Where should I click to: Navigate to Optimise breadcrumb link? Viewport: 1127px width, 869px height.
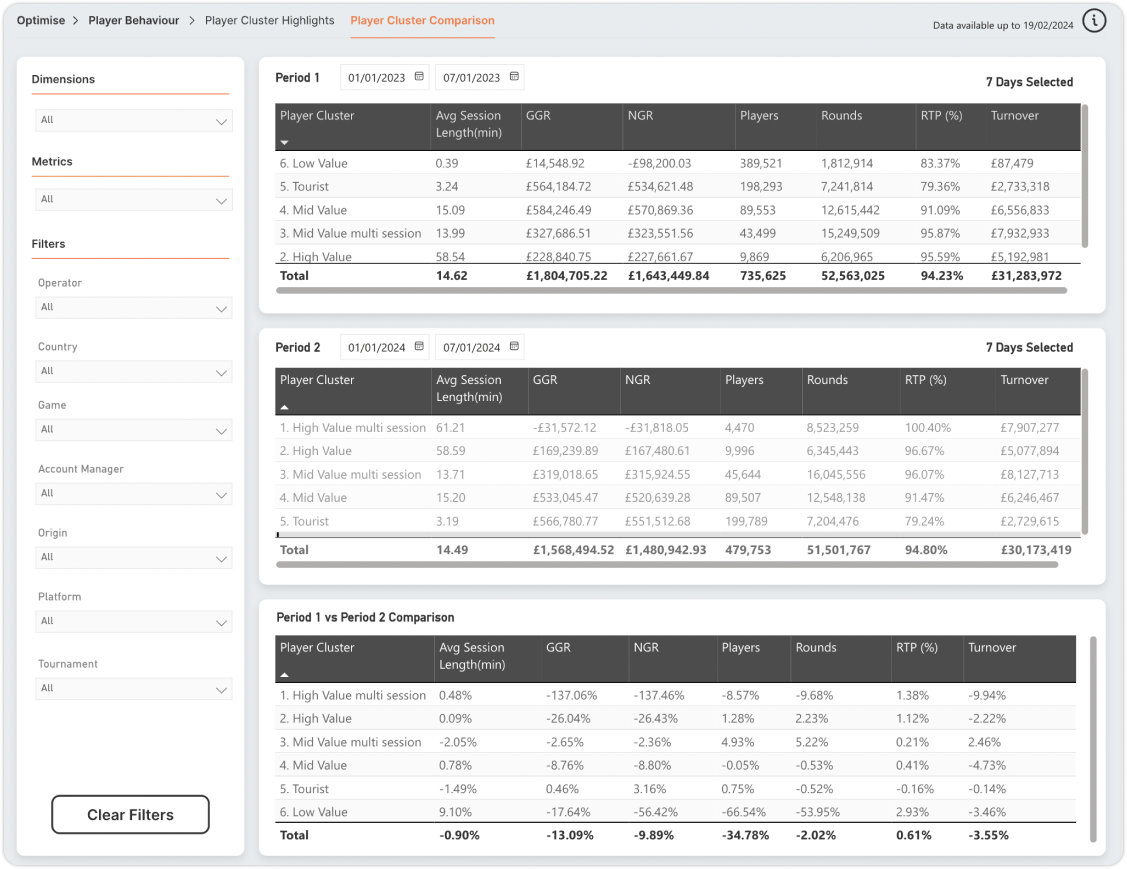(x=40, y=20)
